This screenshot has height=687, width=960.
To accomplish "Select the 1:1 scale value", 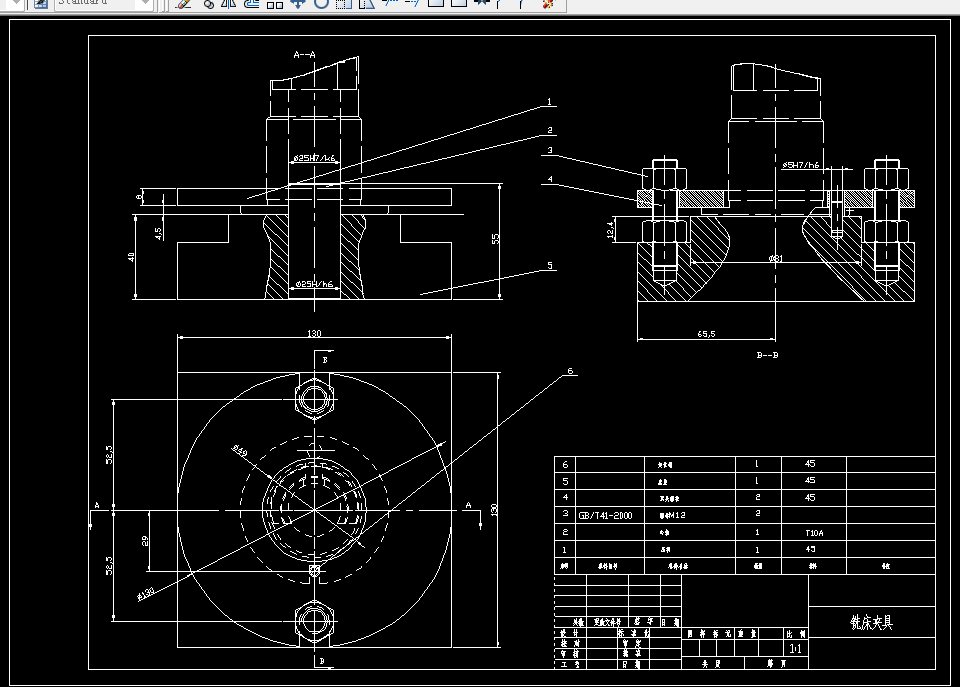I will [x=795, y=648].
